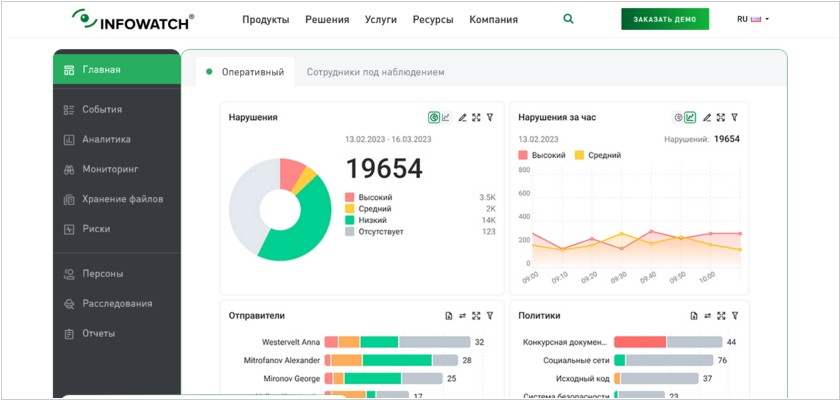840x400 pixels.
Task: Click the ЗАКАЗАТЬ ДЕМО button
Action: (665, 19)
